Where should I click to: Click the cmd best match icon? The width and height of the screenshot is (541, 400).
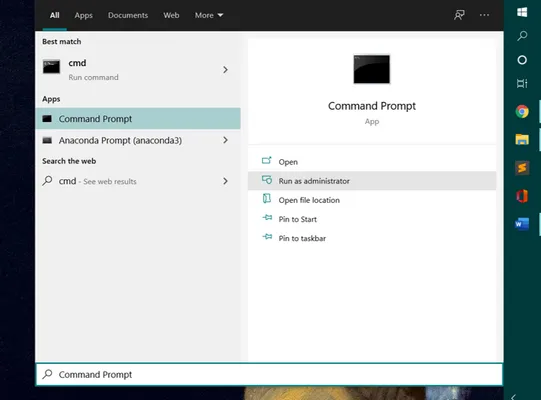point(51,67)
